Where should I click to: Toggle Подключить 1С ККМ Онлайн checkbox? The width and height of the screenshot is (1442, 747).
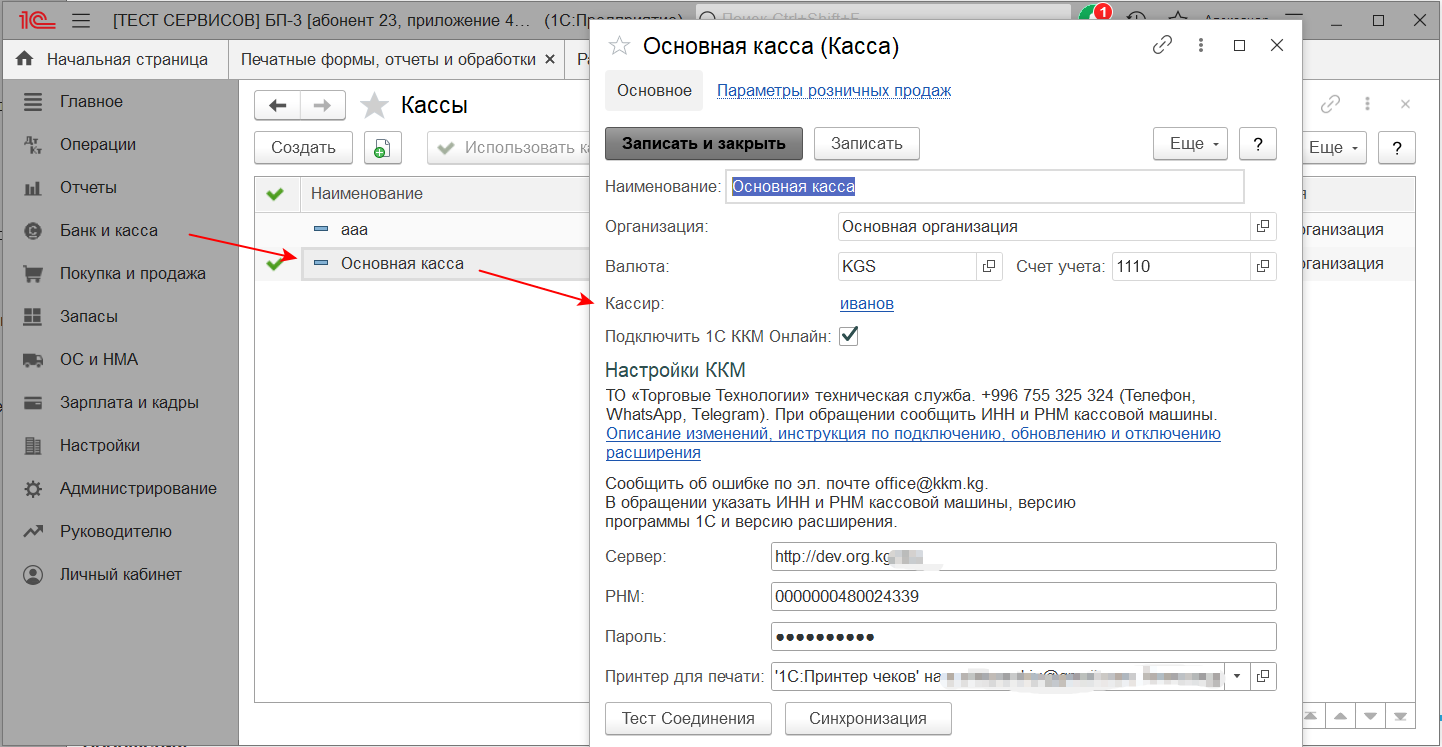[848, 337]
